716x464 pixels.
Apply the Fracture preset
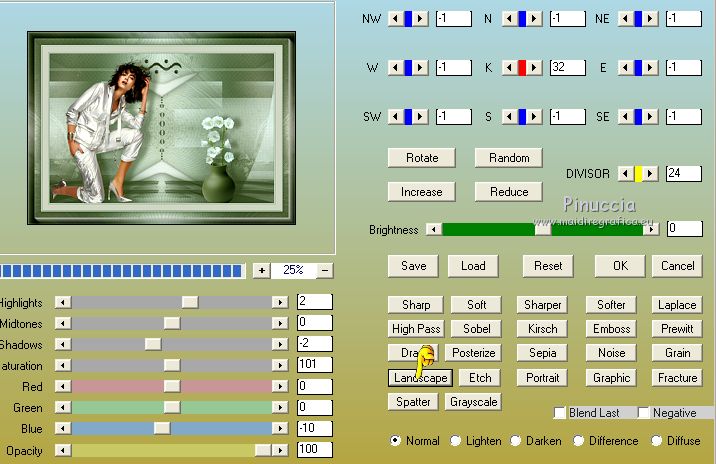pyautogui.click(x=677, y=378)
